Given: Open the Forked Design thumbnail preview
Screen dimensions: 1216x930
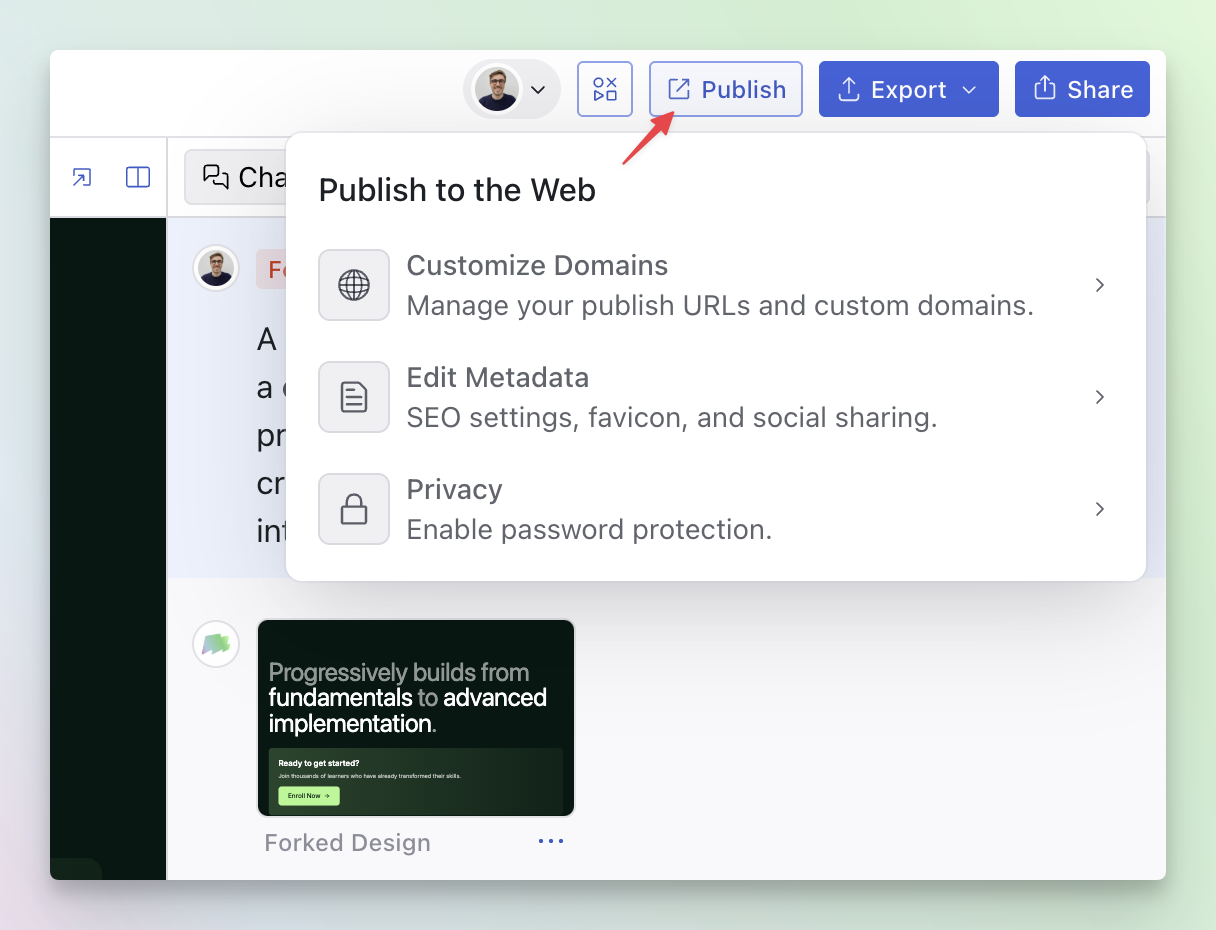Looking at the screenshot, I should [x=416, y=718].
